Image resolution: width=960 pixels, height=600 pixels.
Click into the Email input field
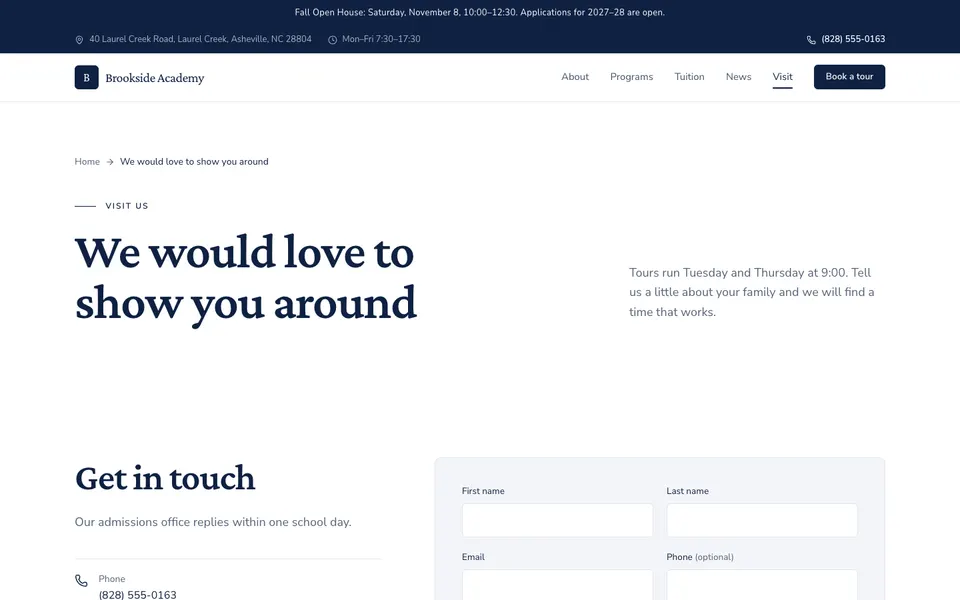(557, 585)
